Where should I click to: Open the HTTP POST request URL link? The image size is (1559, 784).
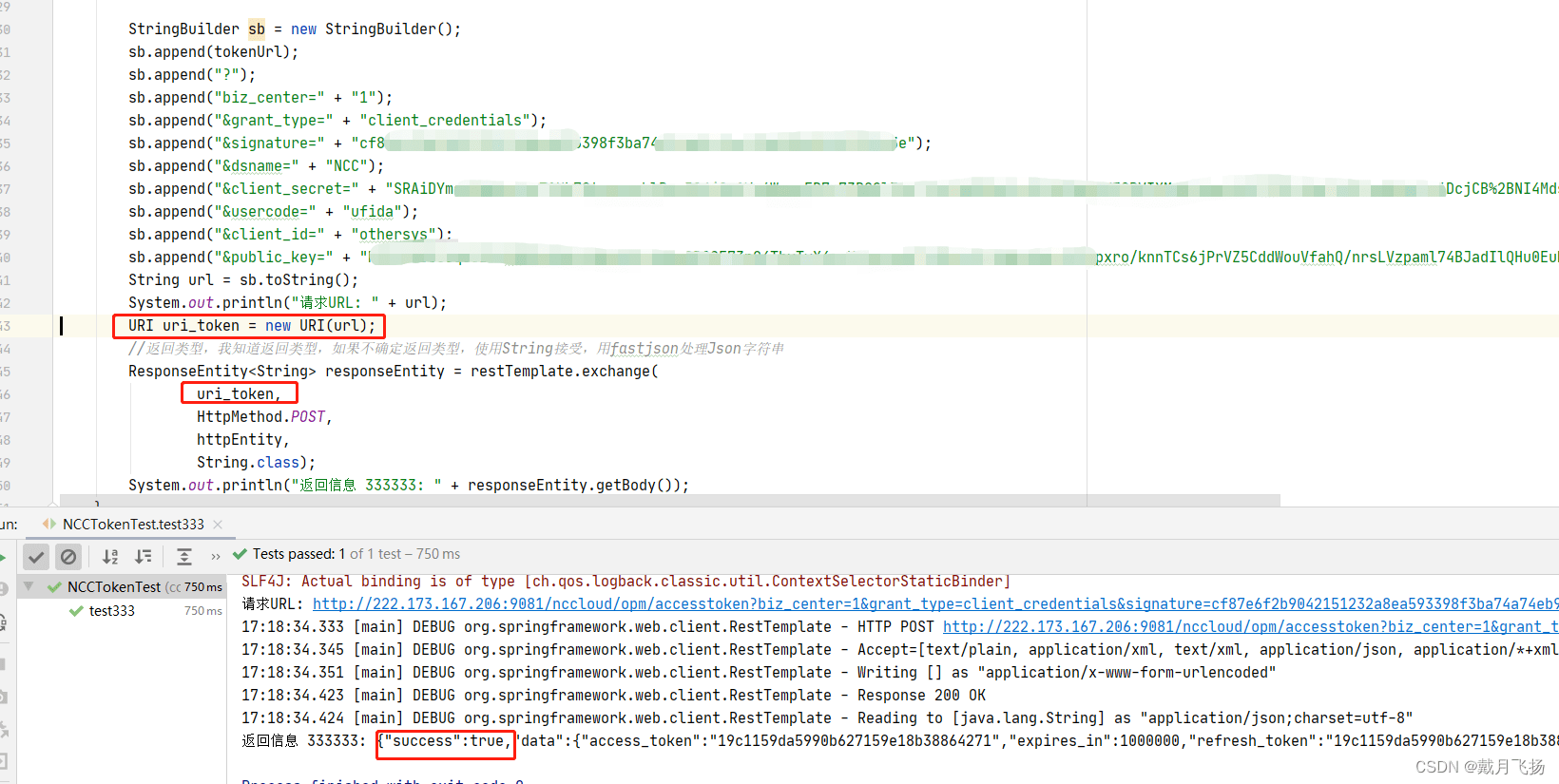click(1251, 627)
